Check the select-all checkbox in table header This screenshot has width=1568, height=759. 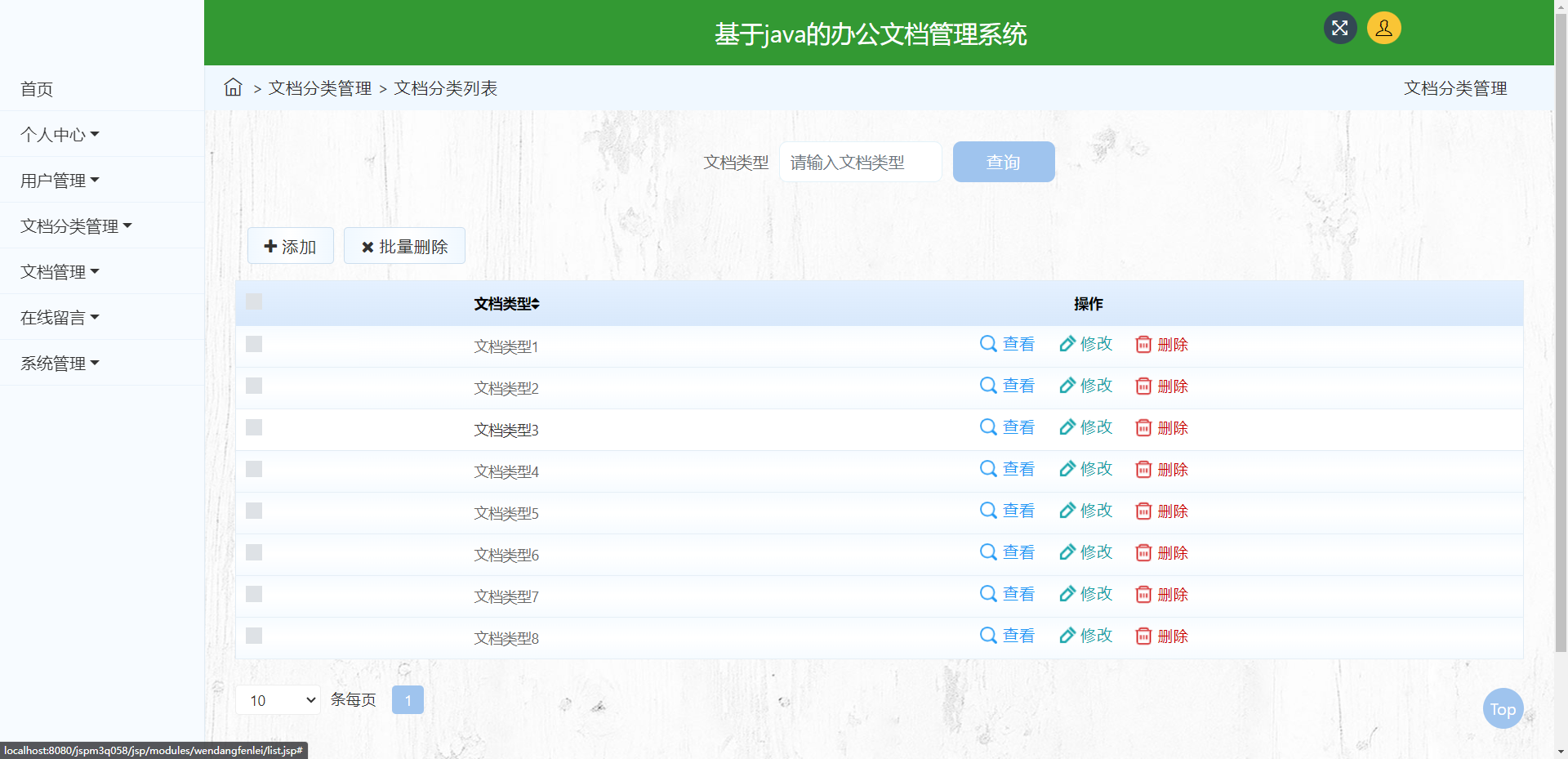[x=253, y=301]
